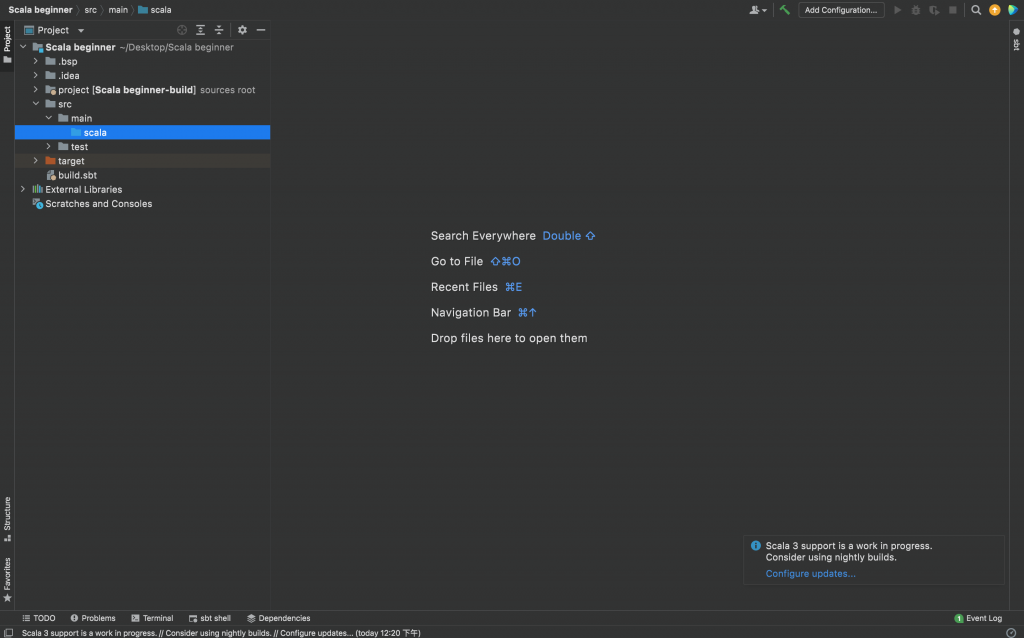Select the target folder row
Screen dimensions: 1024x638
142,161
